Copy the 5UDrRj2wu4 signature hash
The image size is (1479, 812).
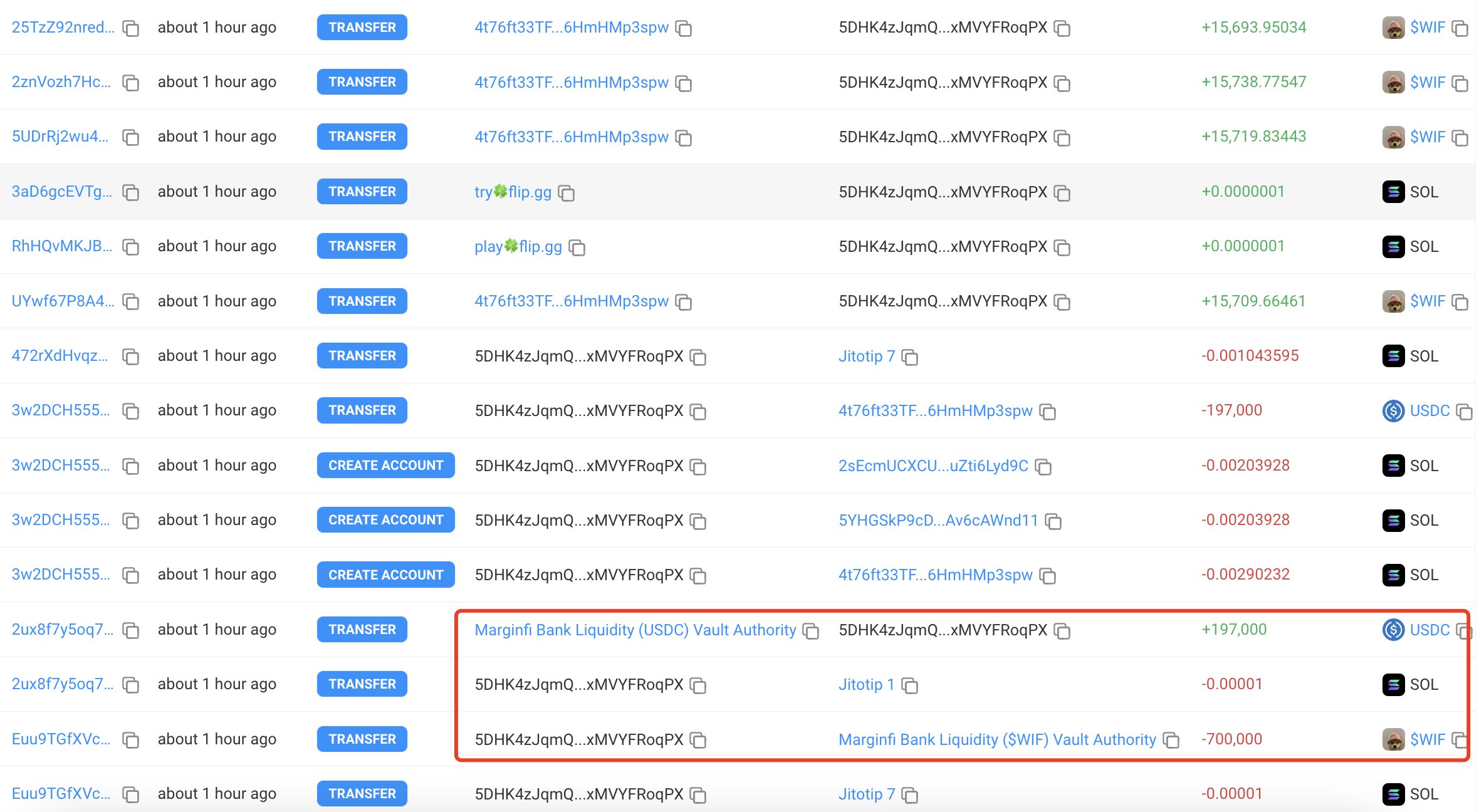pos(130,137)
